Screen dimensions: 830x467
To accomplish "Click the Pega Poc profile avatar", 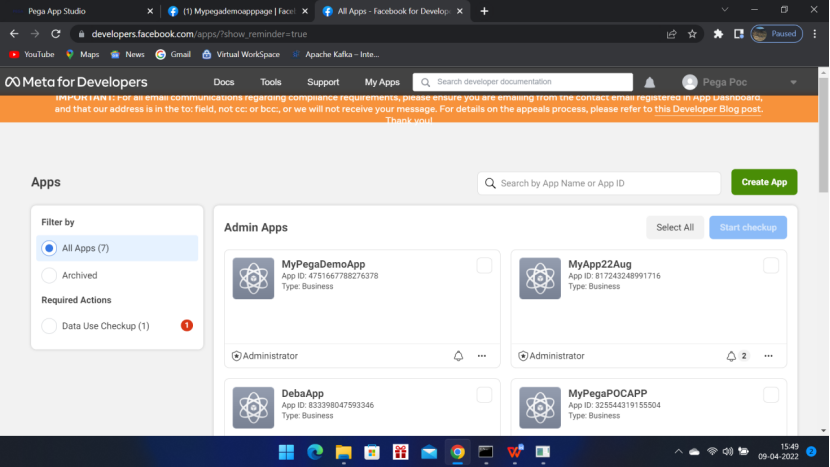I will (689, 82).
